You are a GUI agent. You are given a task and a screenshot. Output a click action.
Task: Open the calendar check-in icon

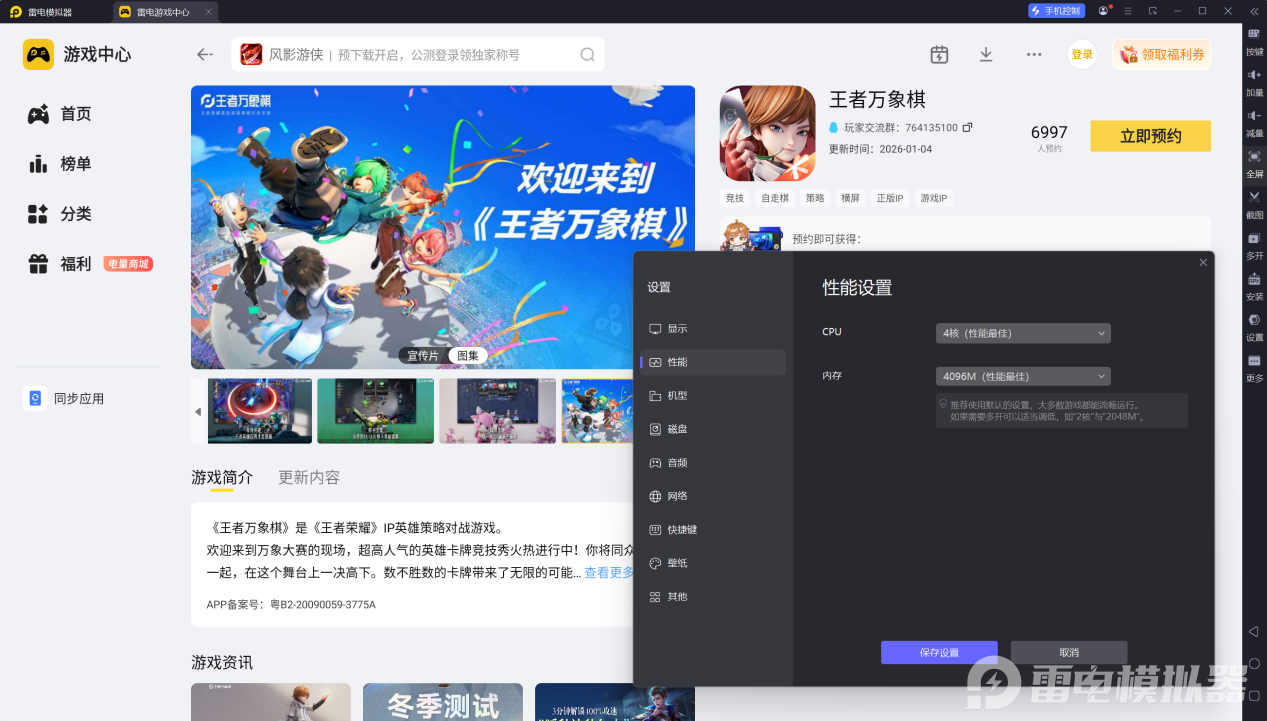[x=938, y=55]
